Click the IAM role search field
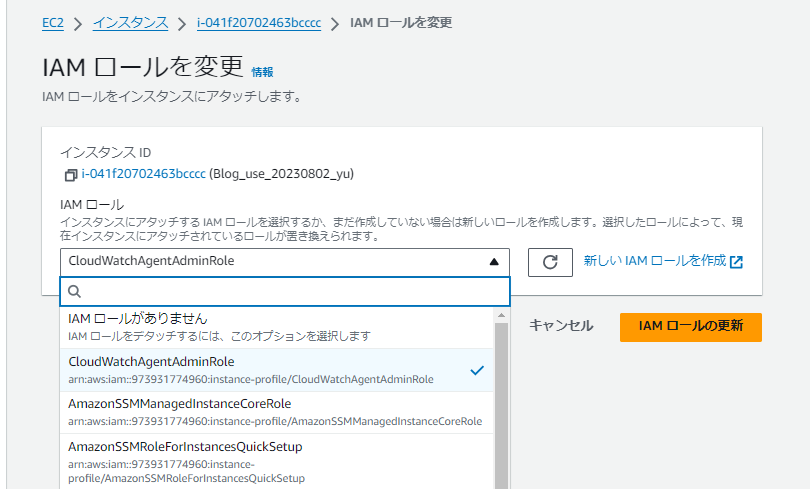This screenshot has width=810, height=489. [x=285, y=292]
